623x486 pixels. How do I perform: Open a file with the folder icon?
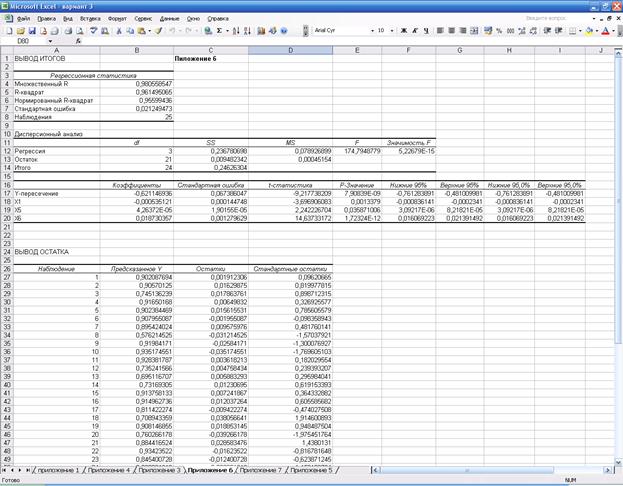pos(21,31)
